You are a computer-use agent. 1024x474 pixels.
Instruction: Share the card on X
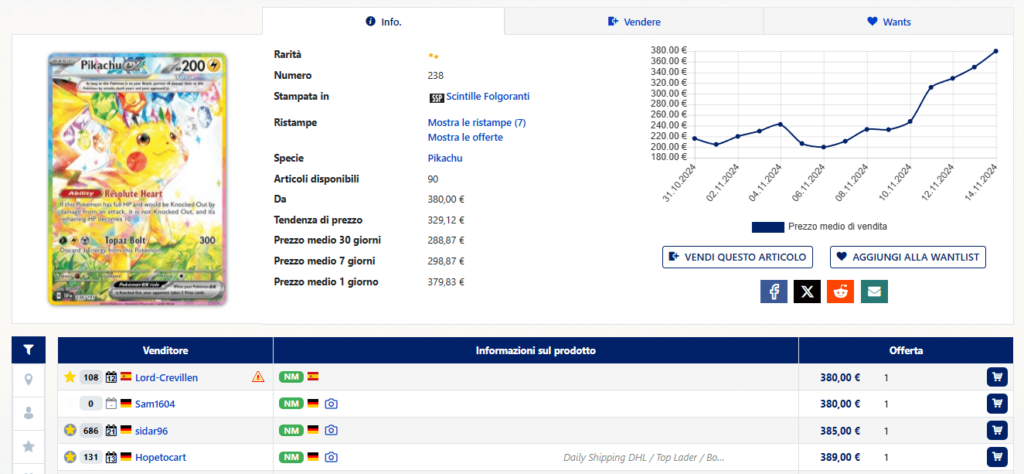pyautogui.click(x=807, y=291)
